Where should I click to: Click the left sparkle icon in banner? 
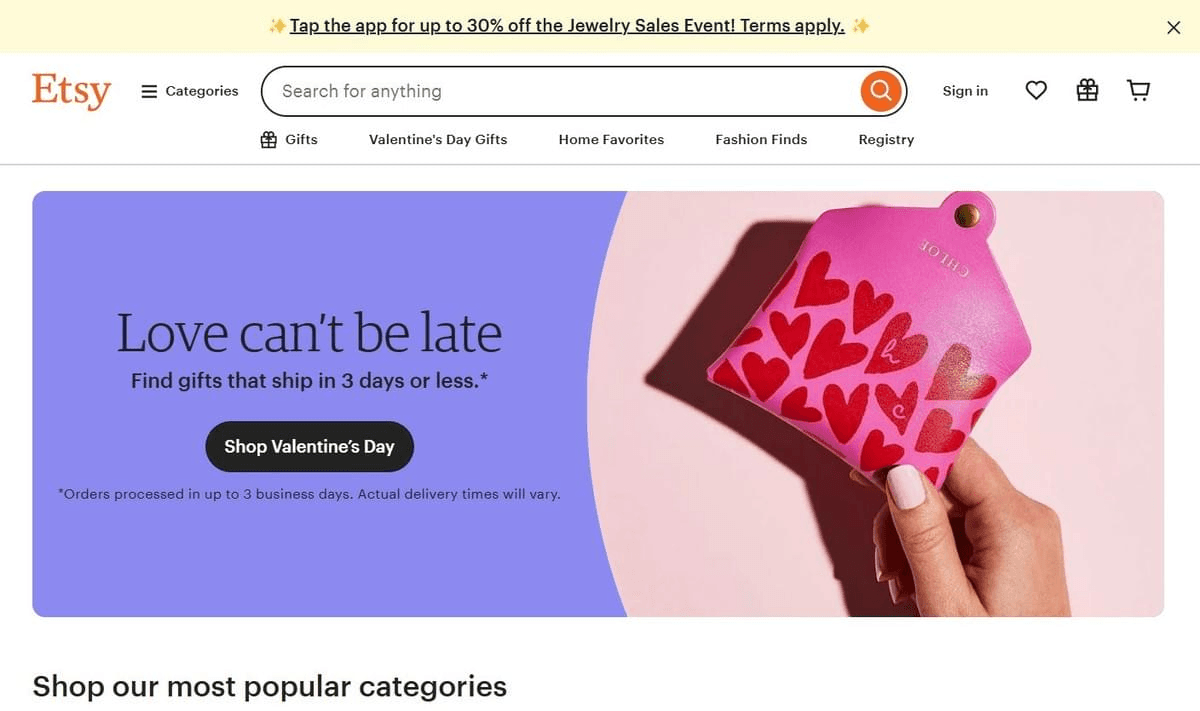click(x=277, y=26)
